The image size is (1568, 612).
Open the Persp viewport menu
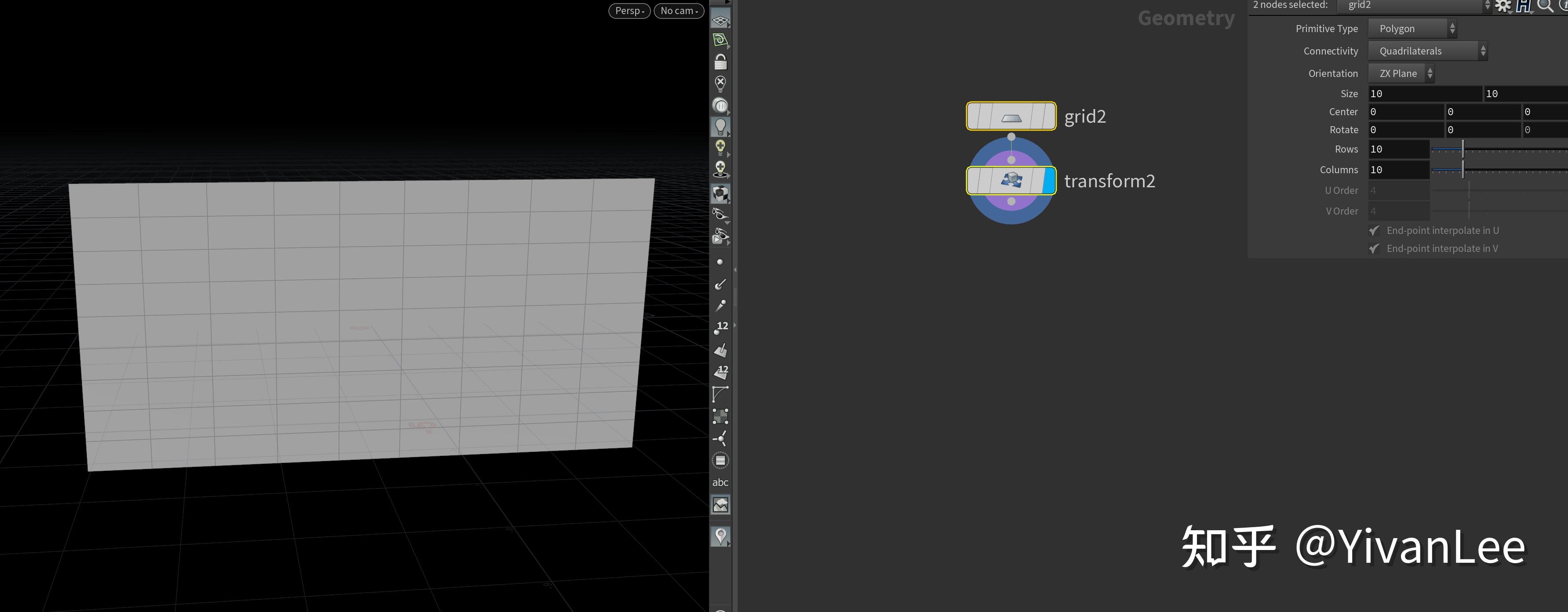pos(629,11)
